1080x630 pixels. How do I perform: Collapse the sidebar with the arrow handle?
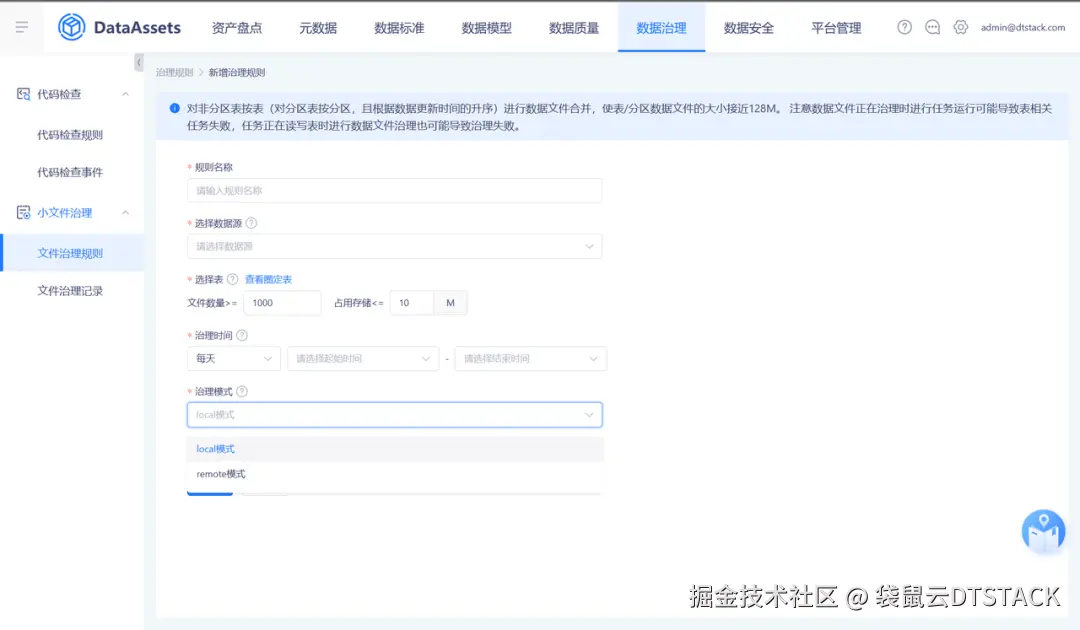pos(138,63)
